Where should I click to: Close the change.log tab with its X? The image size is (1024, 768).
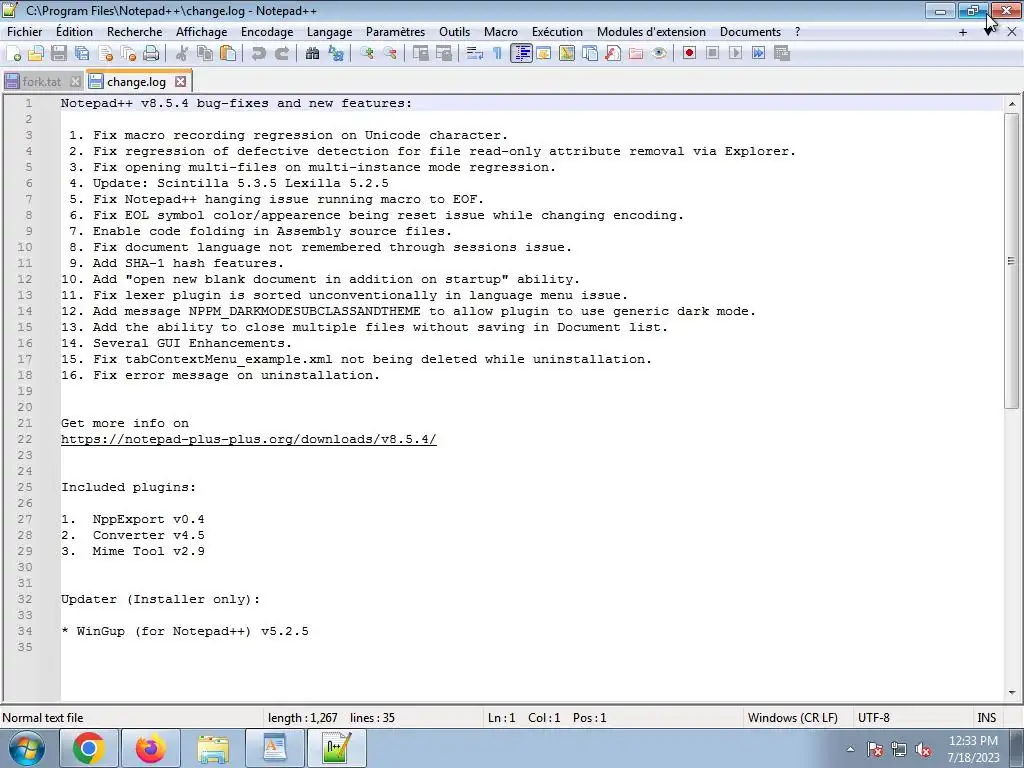(x=180, y=82)
